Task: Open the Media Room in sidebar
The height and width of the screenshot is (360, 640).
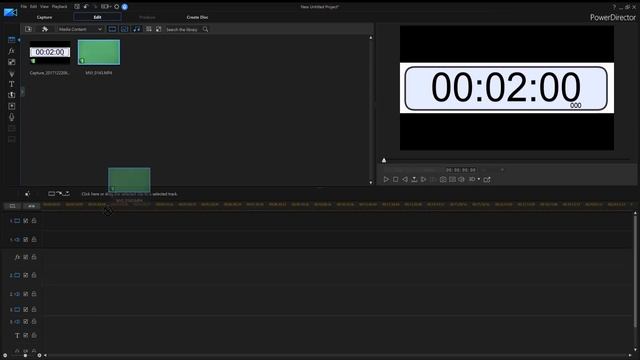Action: [x=11, y=40]
